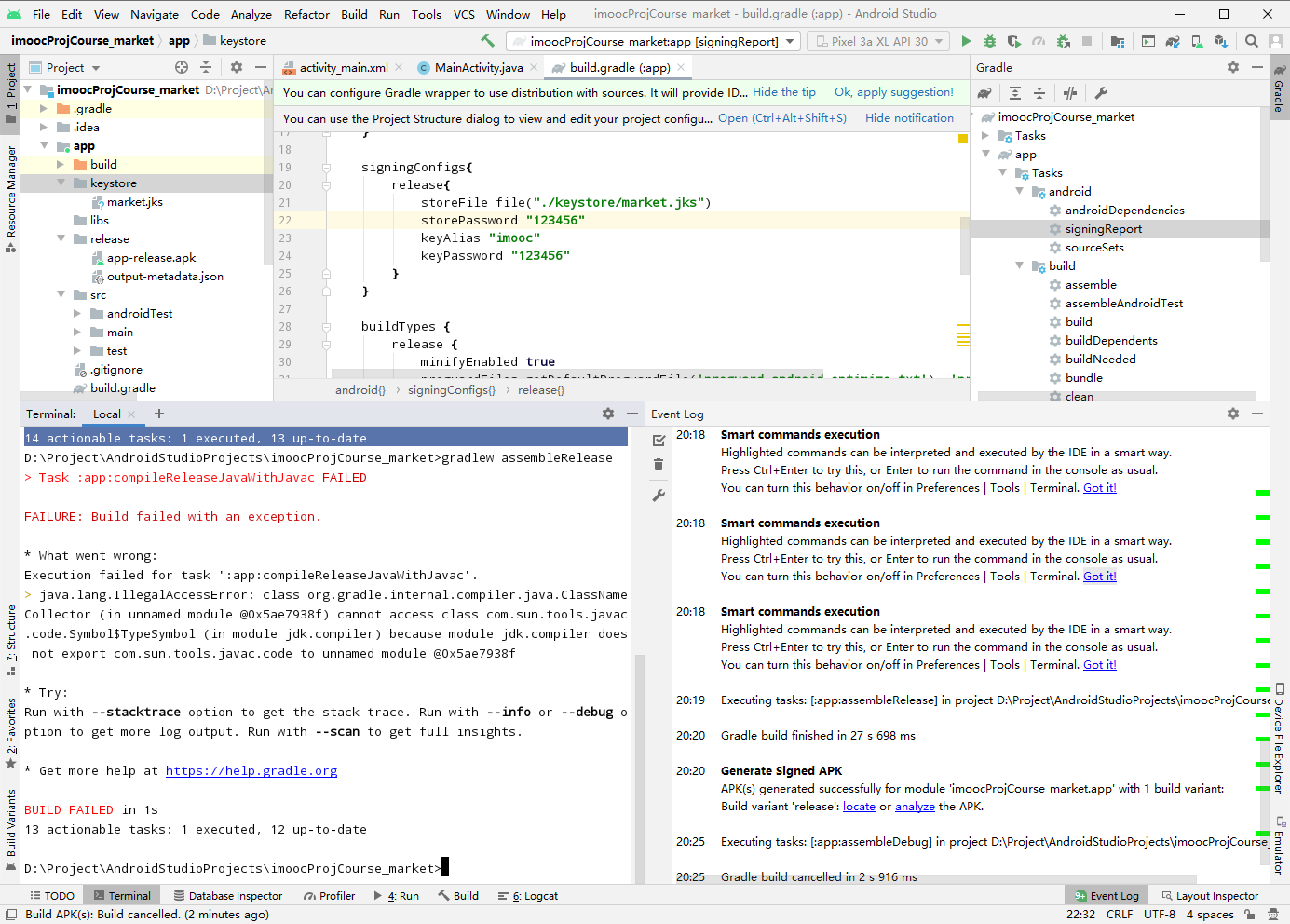The width and height of the screenshot is (1290, 924).
Task: Open Event Log wrench settings
Action: [659, 496]
